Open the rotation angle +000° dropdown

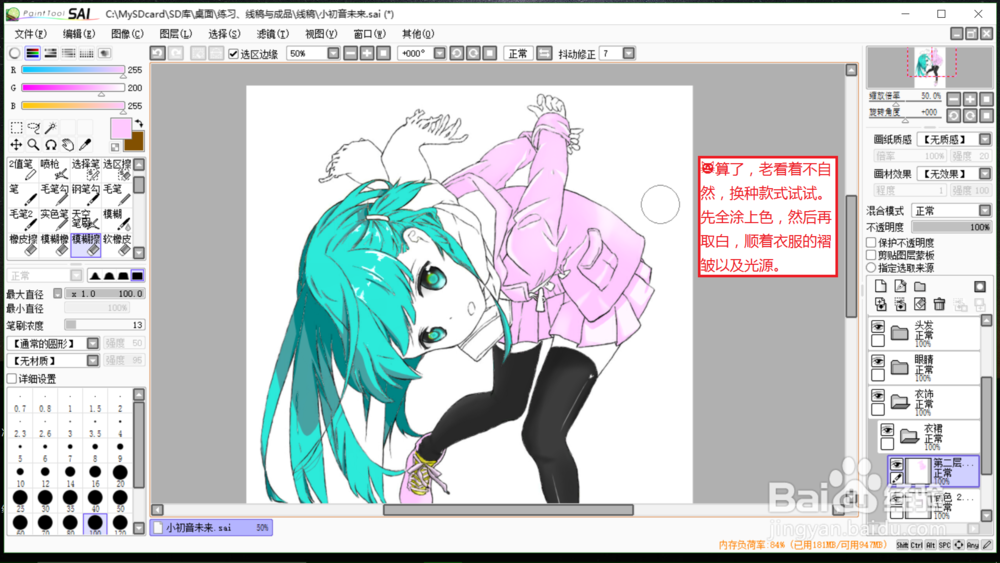pos(439,54)
